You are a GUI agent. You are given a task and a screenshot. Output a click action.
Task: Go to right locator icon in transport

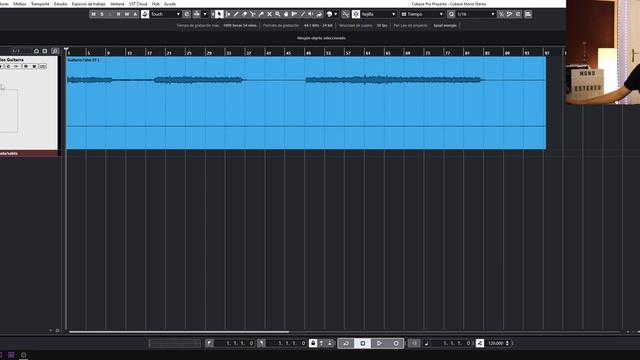coord(261,343)
